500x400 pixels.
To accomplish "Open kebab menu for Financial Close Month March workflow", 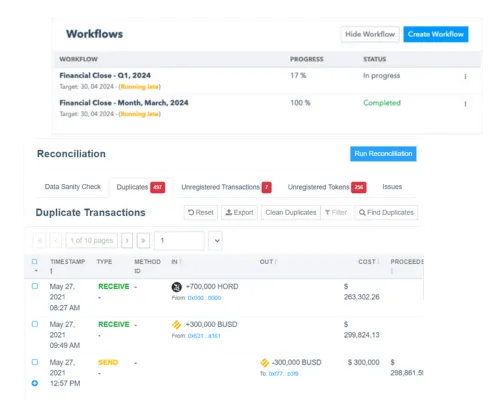I will pyautogui.click(x=465, y=104).
